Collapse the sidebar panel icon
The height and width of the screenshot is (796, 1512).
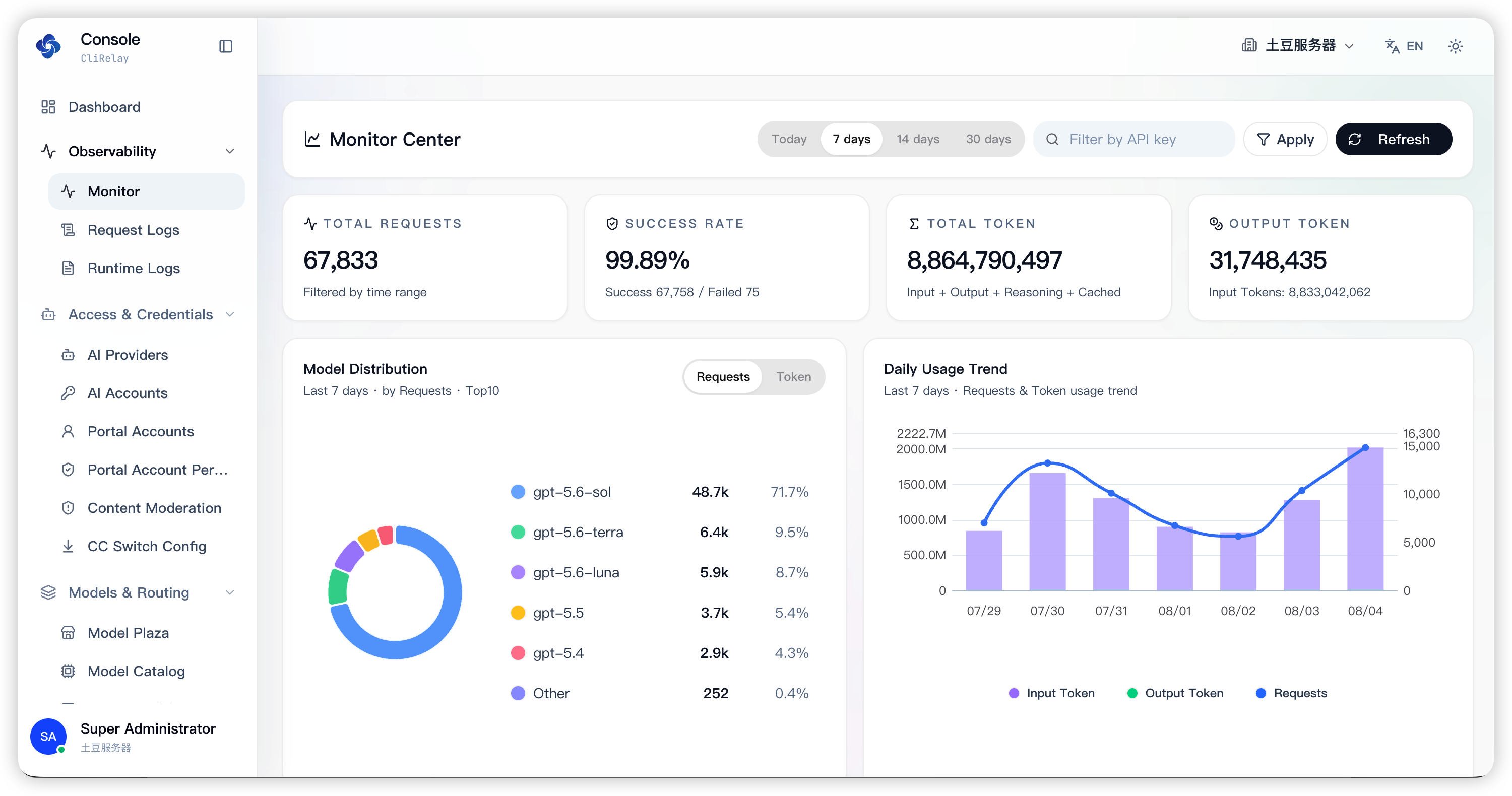pyautogui.click(x=226, y=46)
